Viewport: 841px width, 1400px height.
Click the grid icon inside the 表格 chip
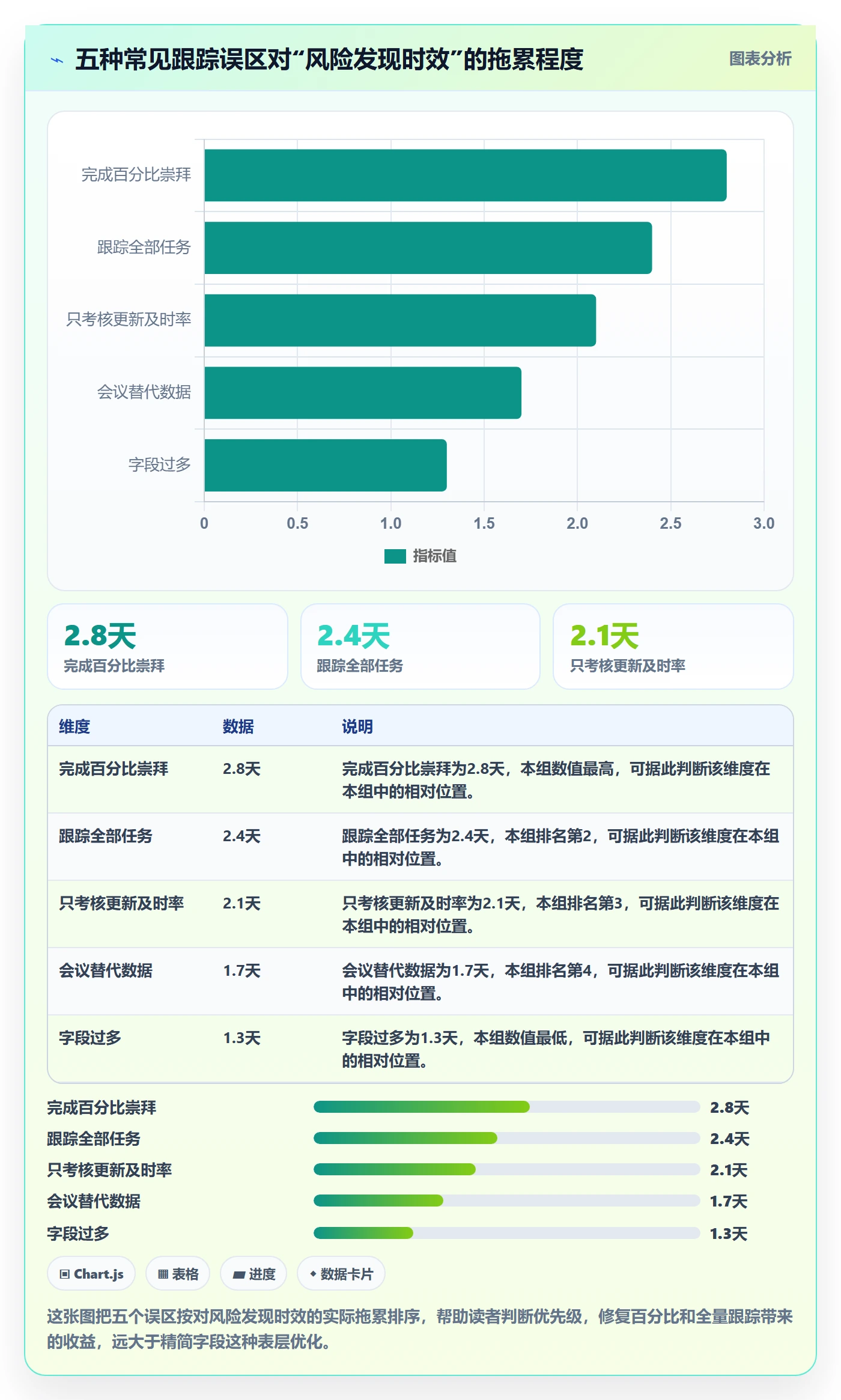pos(163,1274)
